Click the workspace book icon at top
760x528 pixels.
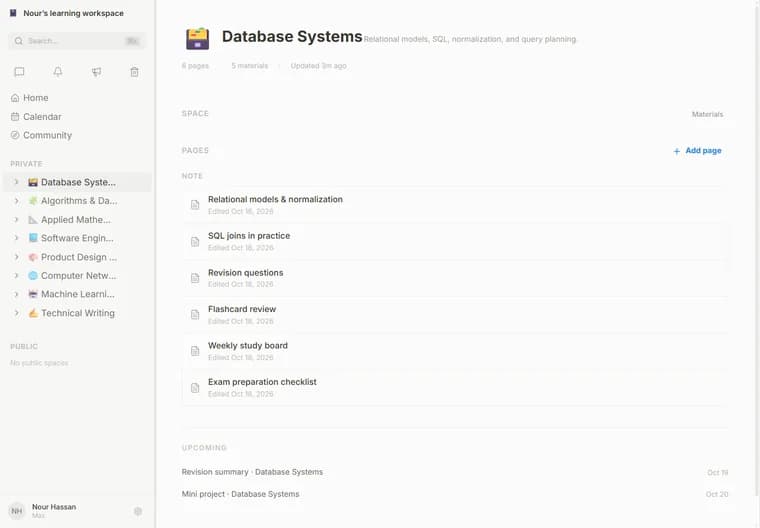(x=13, y=13)
